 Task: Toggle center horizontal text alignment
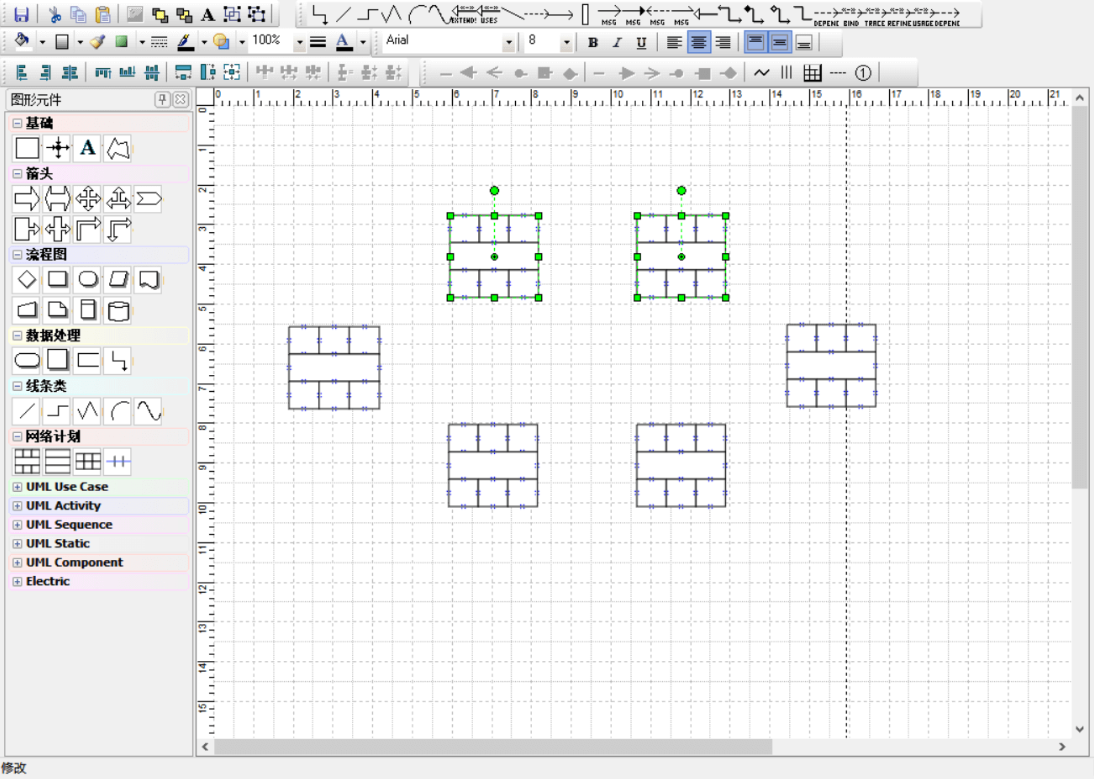tap(699, 43)
